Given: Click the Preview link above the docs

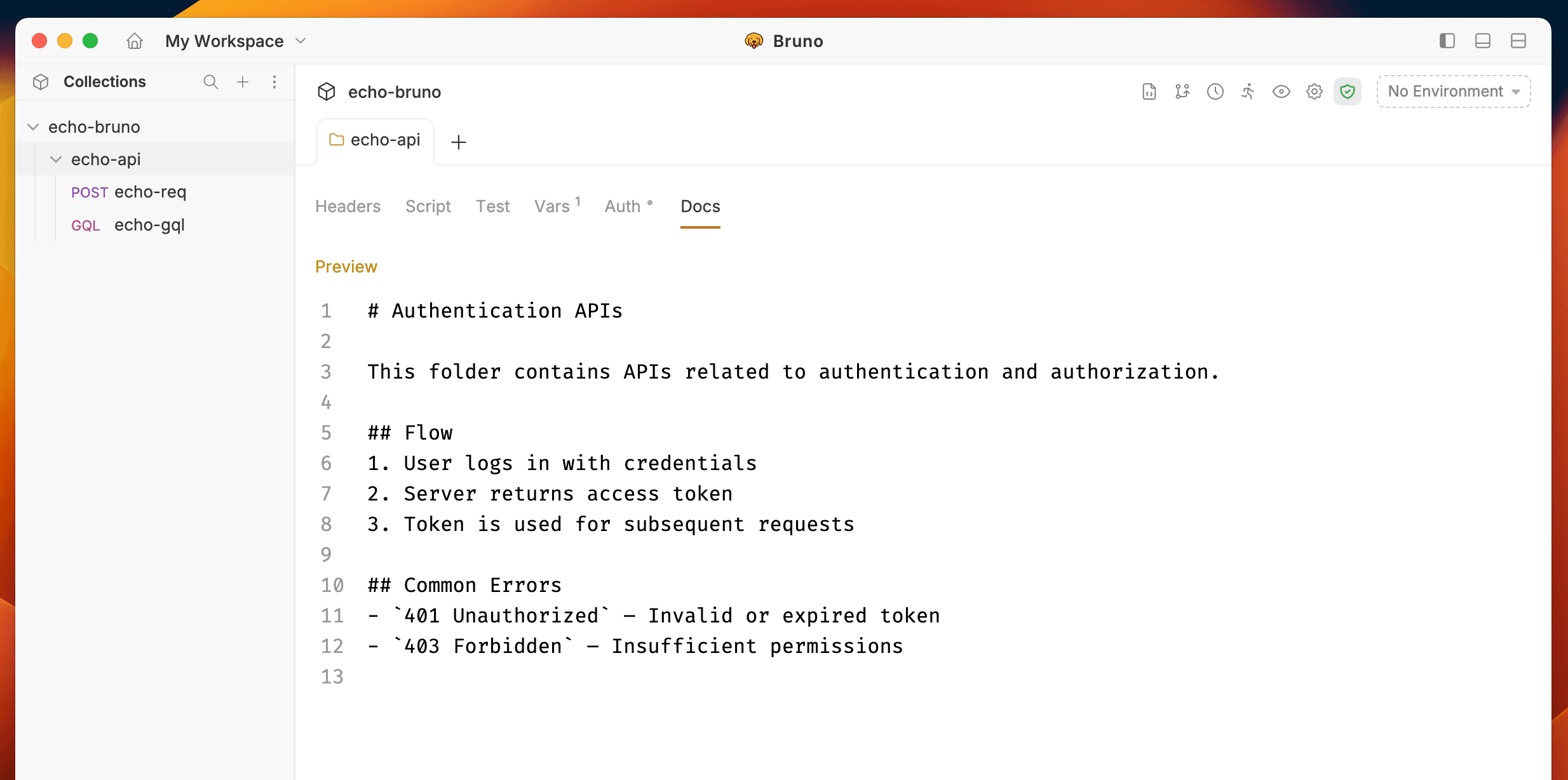Looking at the screenshot, I should tap(346, 267).
